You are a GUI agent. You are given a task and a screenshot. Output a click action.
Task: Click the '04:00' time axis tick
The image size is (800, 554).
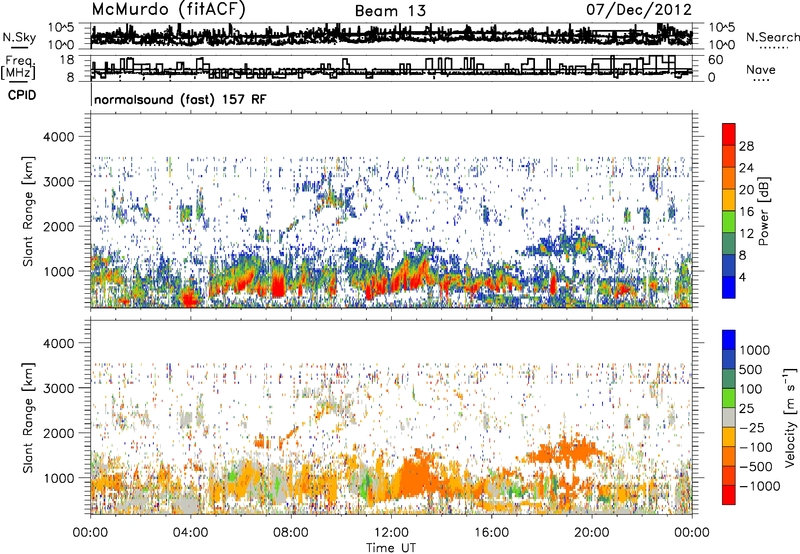(x=190, y=533)
